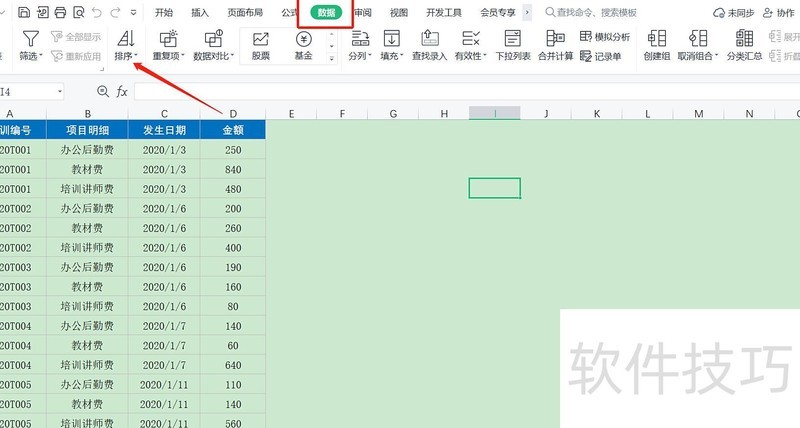The height and width of the screenshot is (428, 800).
Task: Click the 未同步 cloud sync button
Action: 734,13
